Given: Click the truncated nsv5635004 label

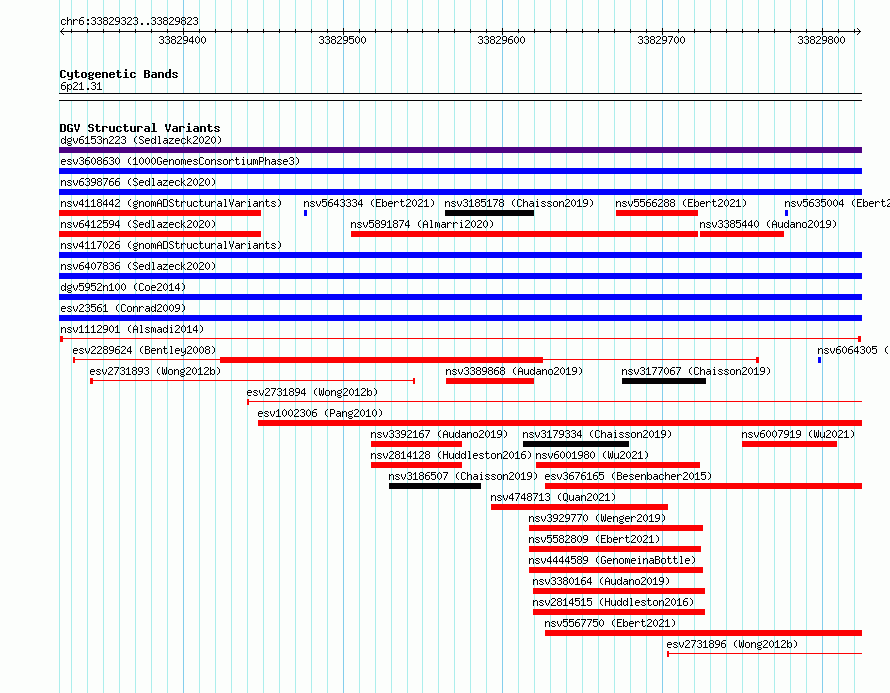Looking at the screenshot, I should click(837, 203).
